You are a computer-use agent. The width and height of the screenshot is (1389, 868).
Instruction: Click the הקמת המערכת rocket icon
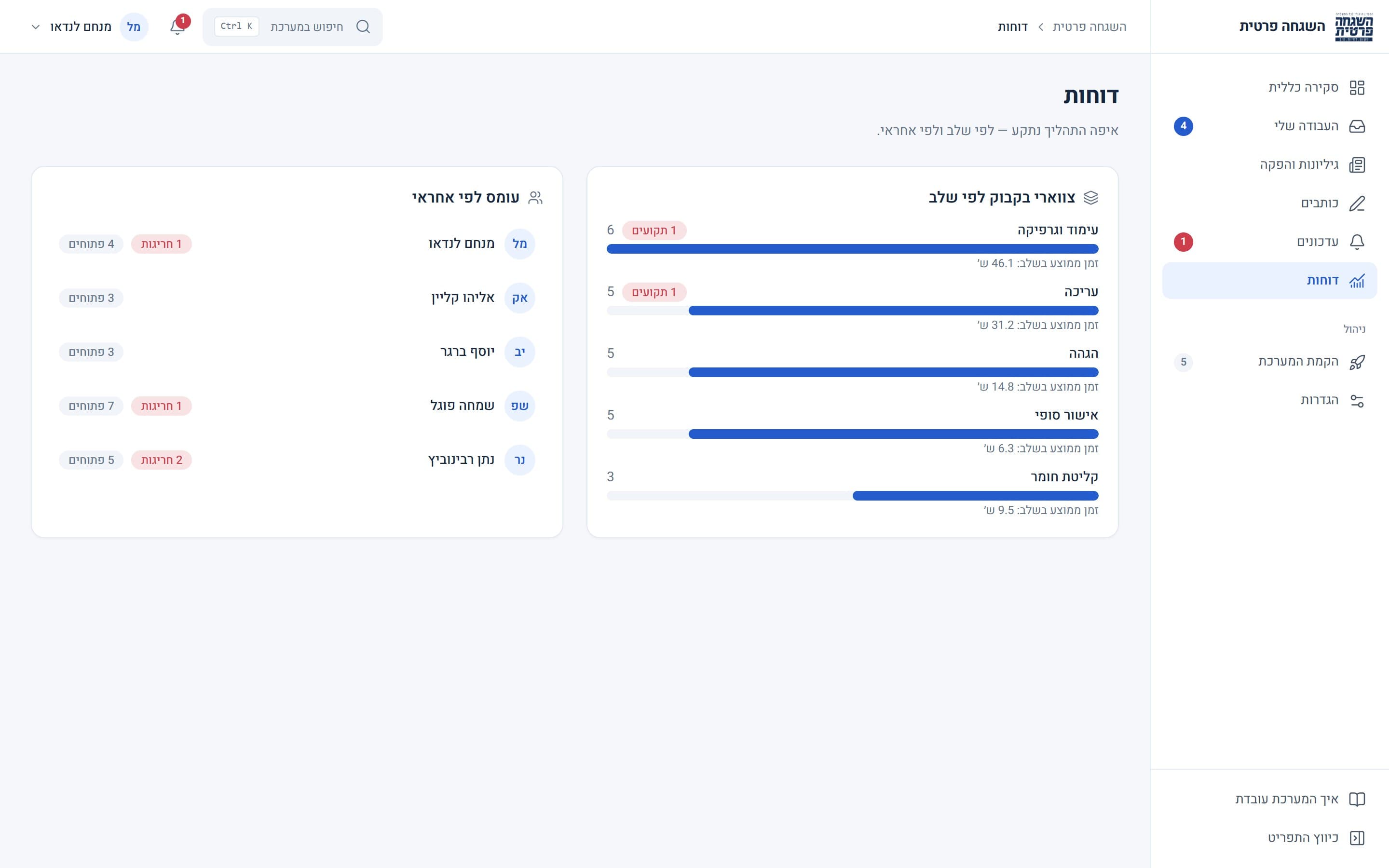[x=1357, y=362]
